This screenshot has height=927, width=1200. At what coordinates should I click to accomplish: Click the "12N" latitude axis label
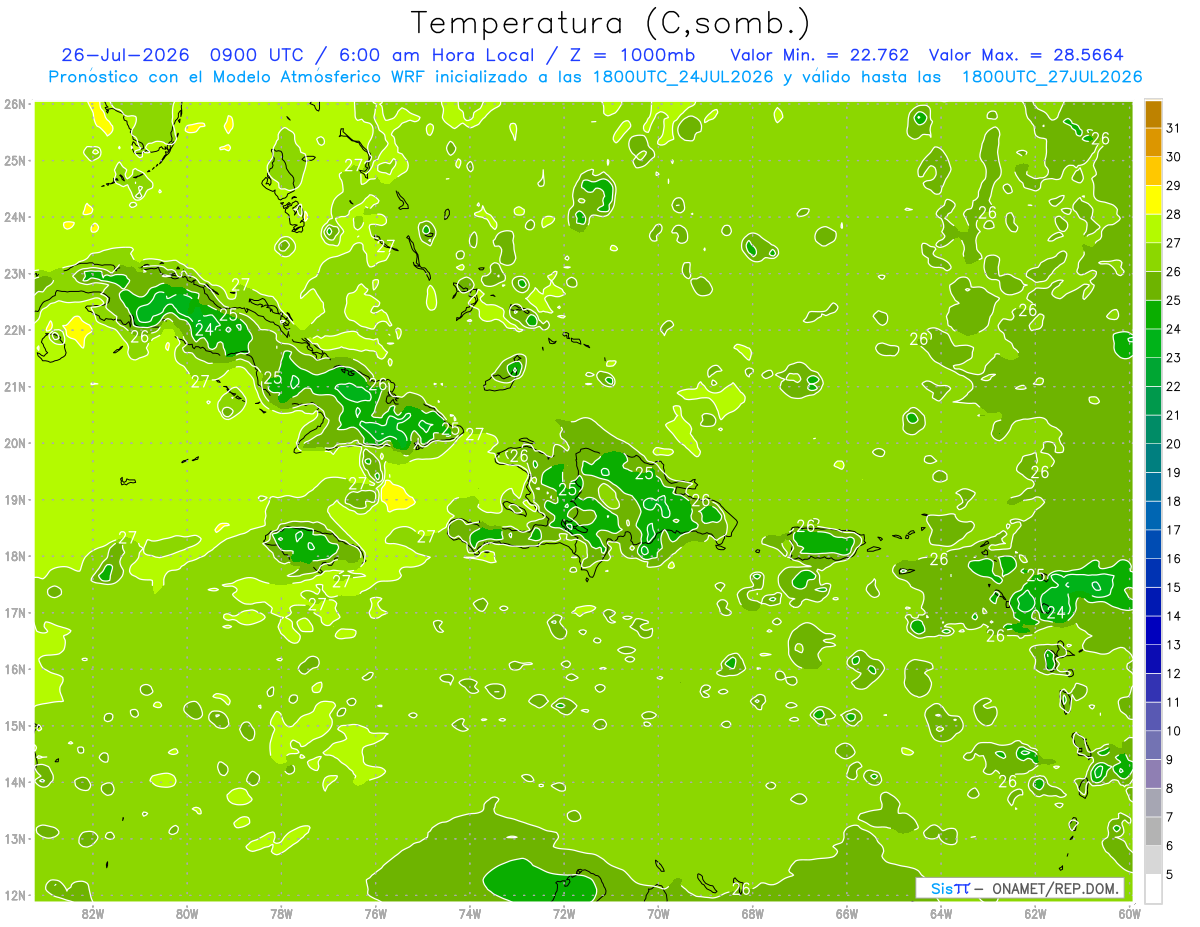pos(15,895)
